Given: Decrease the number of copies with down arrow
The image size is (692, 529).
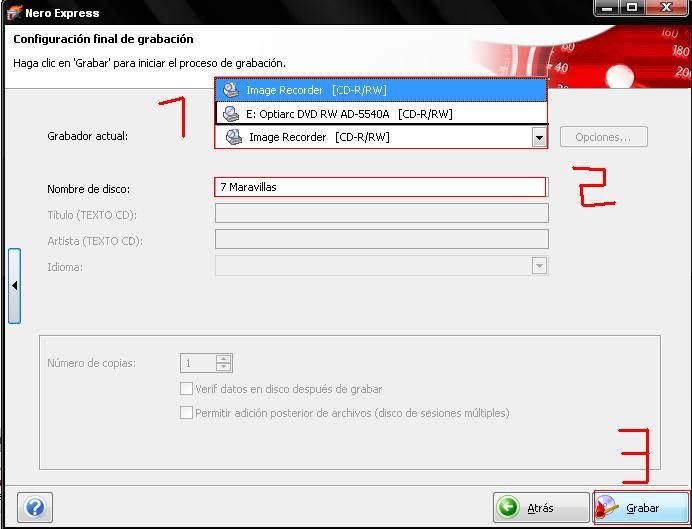Looking at the screenshot, I should click(224, 367).
